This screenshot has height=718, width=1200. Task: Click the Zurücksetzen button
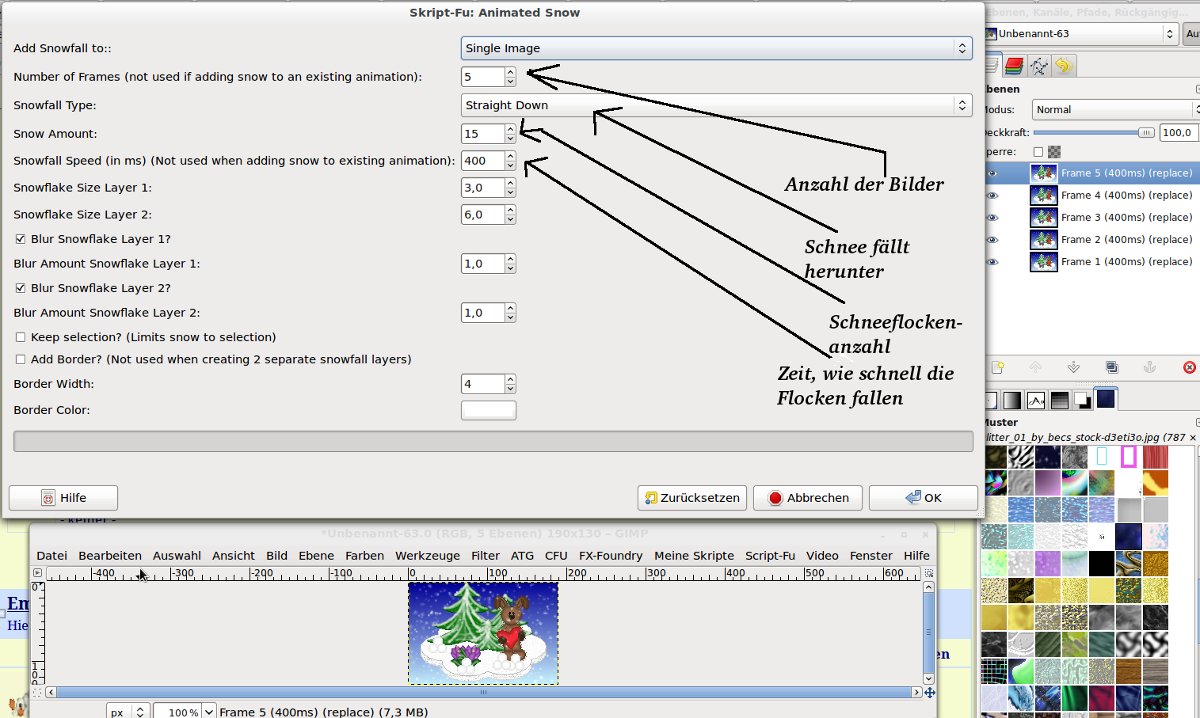[692, 498]
